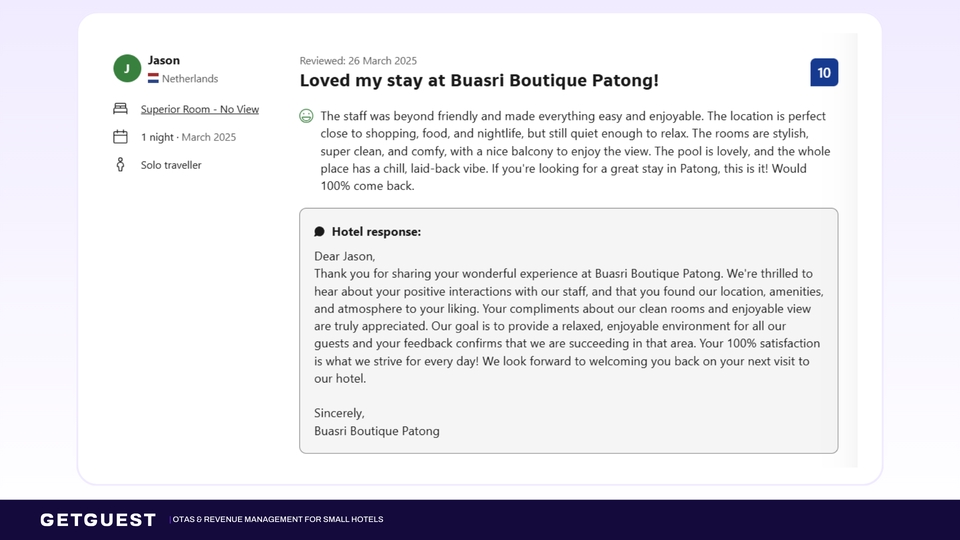Viewport: 960px width, 540px height.
Task: Click the Hotel response: heading
Action: (x=377, y=231)
